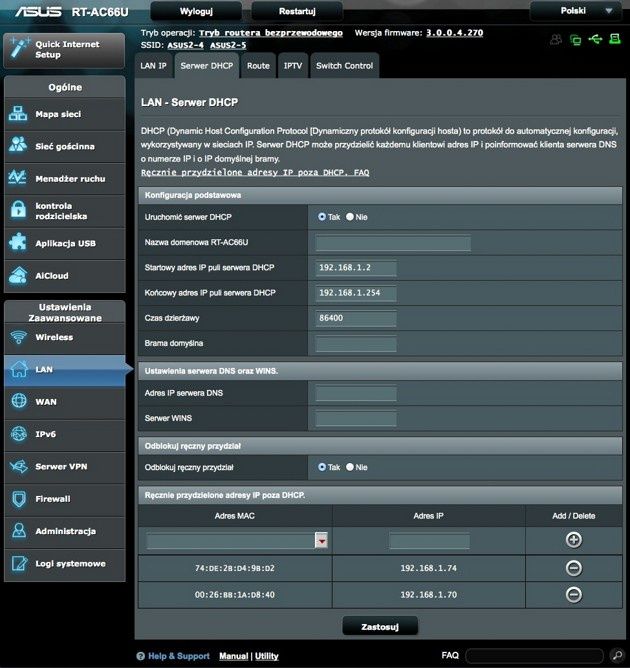This screenshot has width=630, height=668.
Task: Open IPv6 globe icon
Action: click(19, 434)
